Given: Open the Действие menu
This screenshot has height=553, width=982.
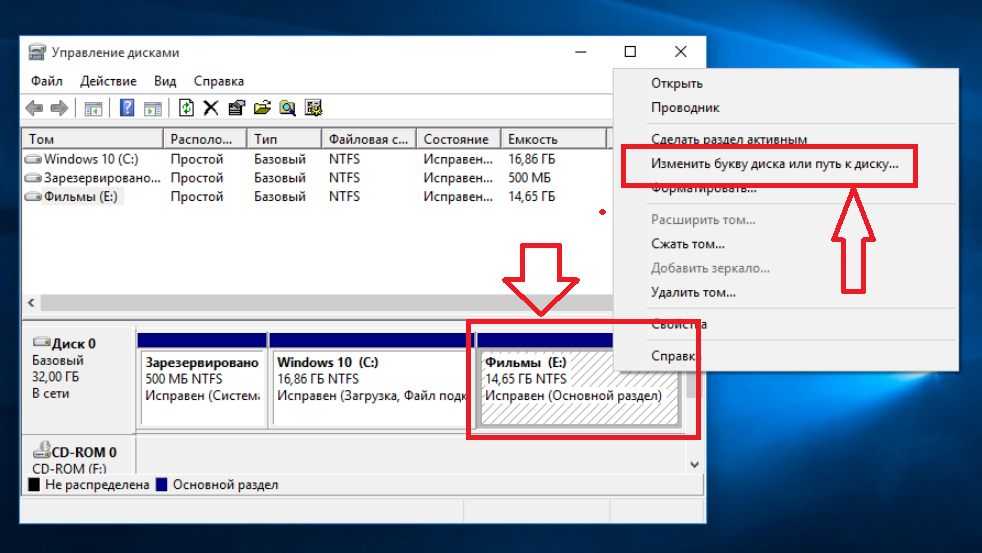Looking at the screenshot, I should pyautogui.click(x=108, y=81).
